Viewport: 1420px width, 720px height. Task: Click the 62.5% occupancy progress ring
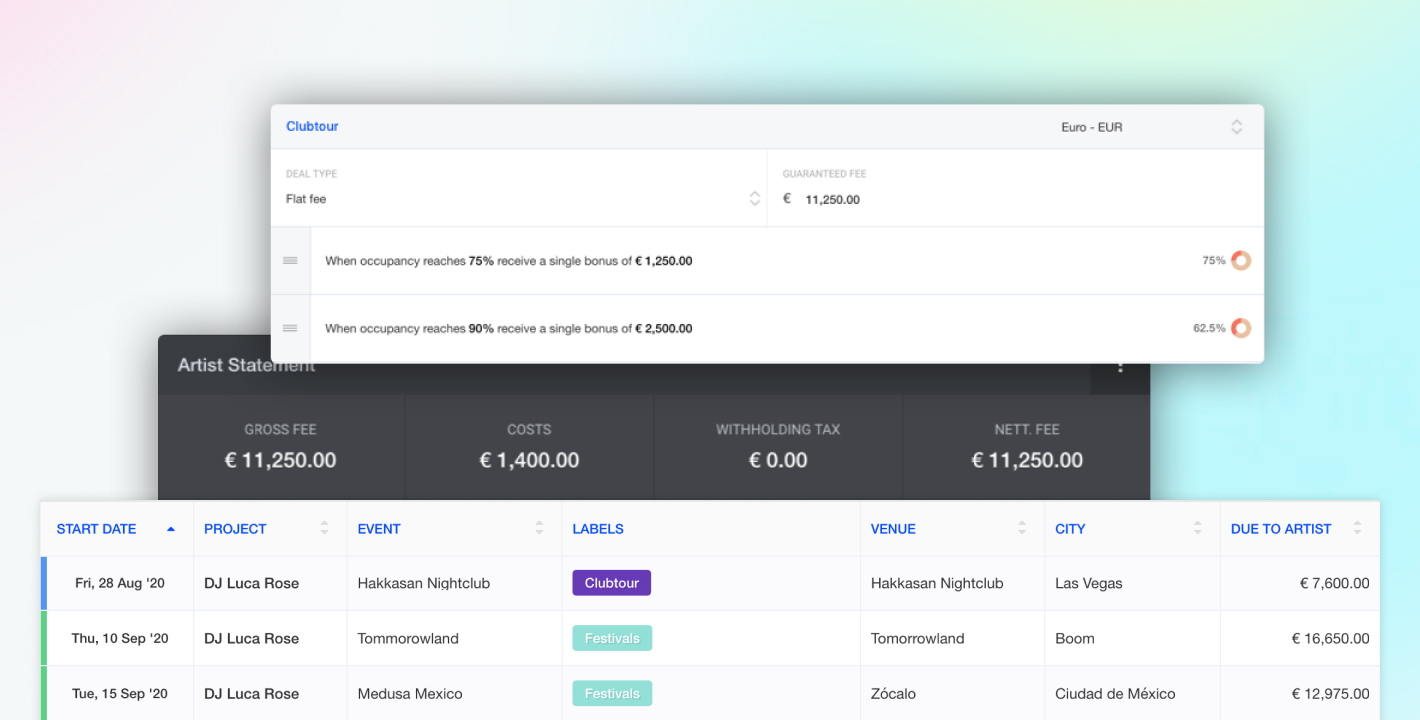pos(1240,327)
